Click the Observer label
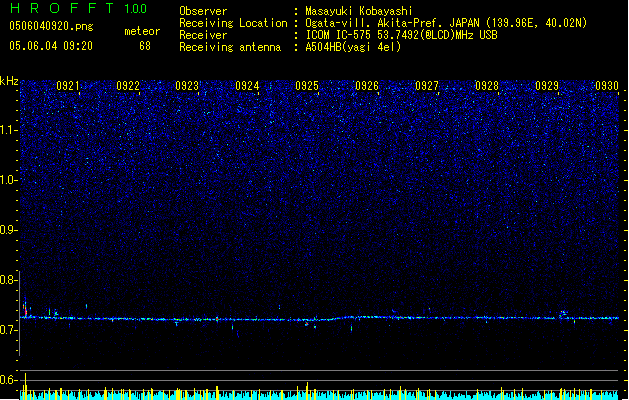629x400 pixels. (203, 11)
